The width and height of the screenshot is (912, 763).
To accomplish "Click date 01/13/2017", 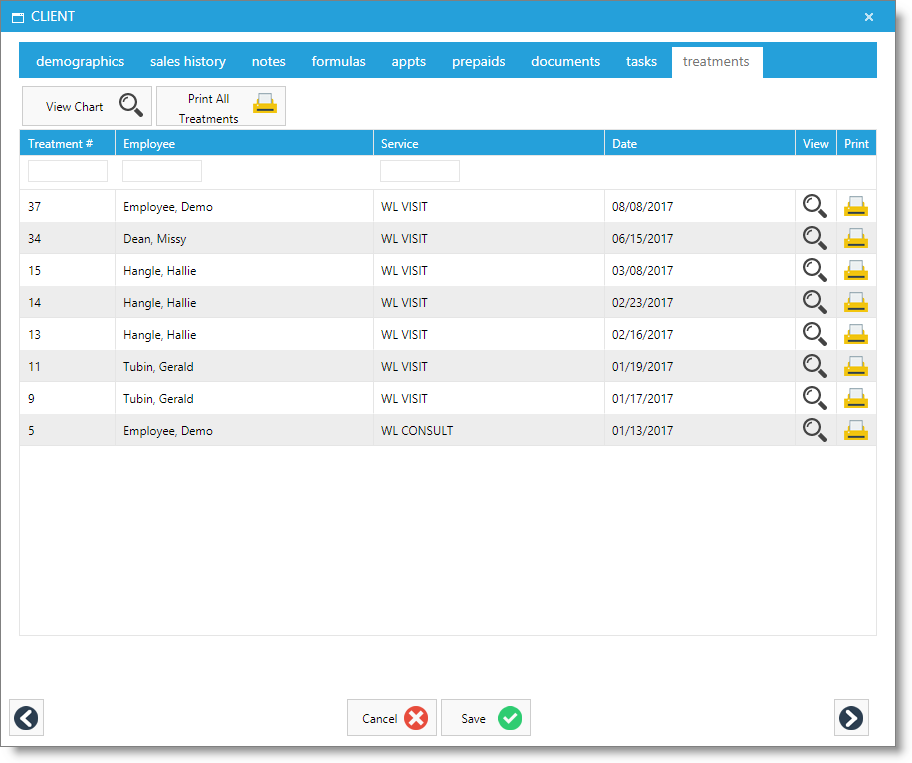I will (642, 431).
